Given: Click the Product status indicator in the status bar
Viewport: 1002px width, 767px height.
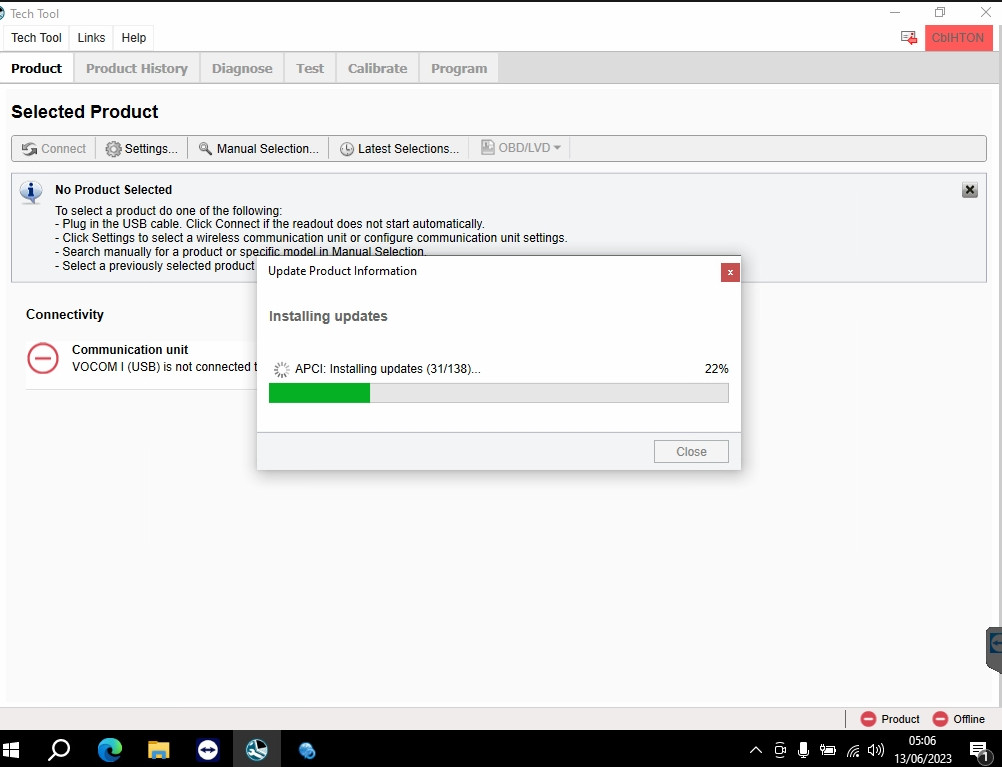Looking at the screenshot, I should click(x=890, y=719).
